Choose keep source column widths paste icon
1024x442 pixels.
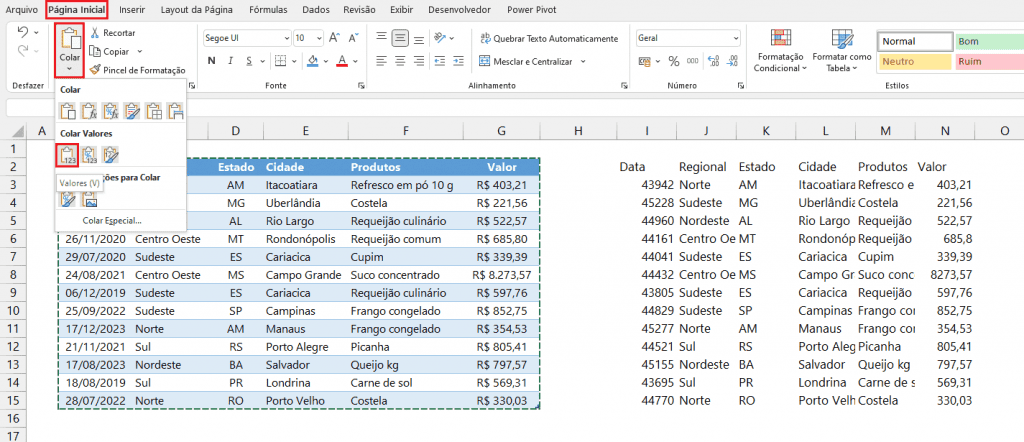point(175,111)
